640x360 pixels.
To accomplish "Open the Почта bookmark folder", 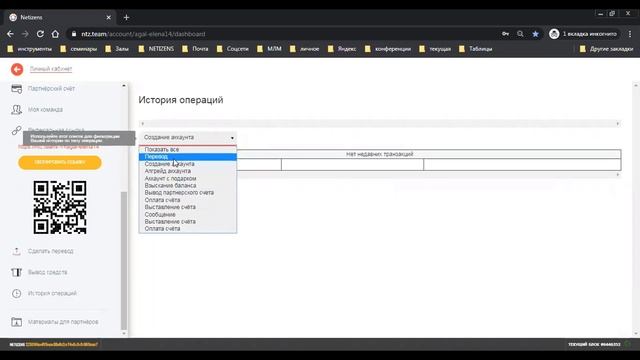I will pos(195,49).
